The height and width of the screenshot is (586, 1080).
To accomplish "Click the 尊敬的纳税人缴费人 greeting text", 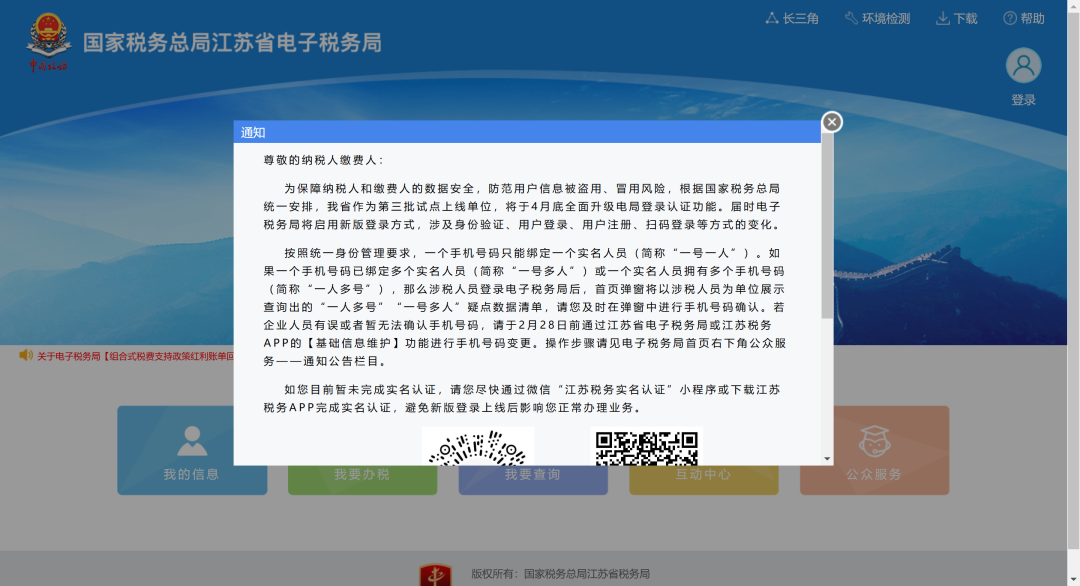I will click(x=323, y=160).
